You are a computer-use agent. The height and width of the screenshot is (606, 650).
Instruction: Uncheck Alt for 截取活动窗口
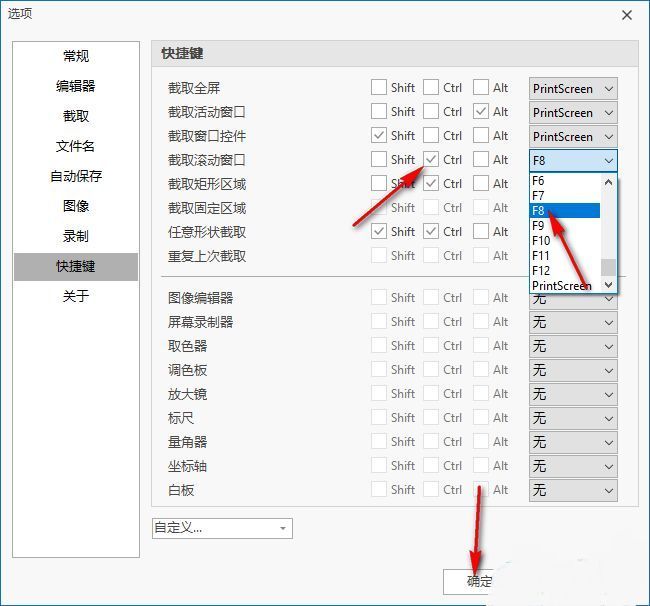point(481,112)
